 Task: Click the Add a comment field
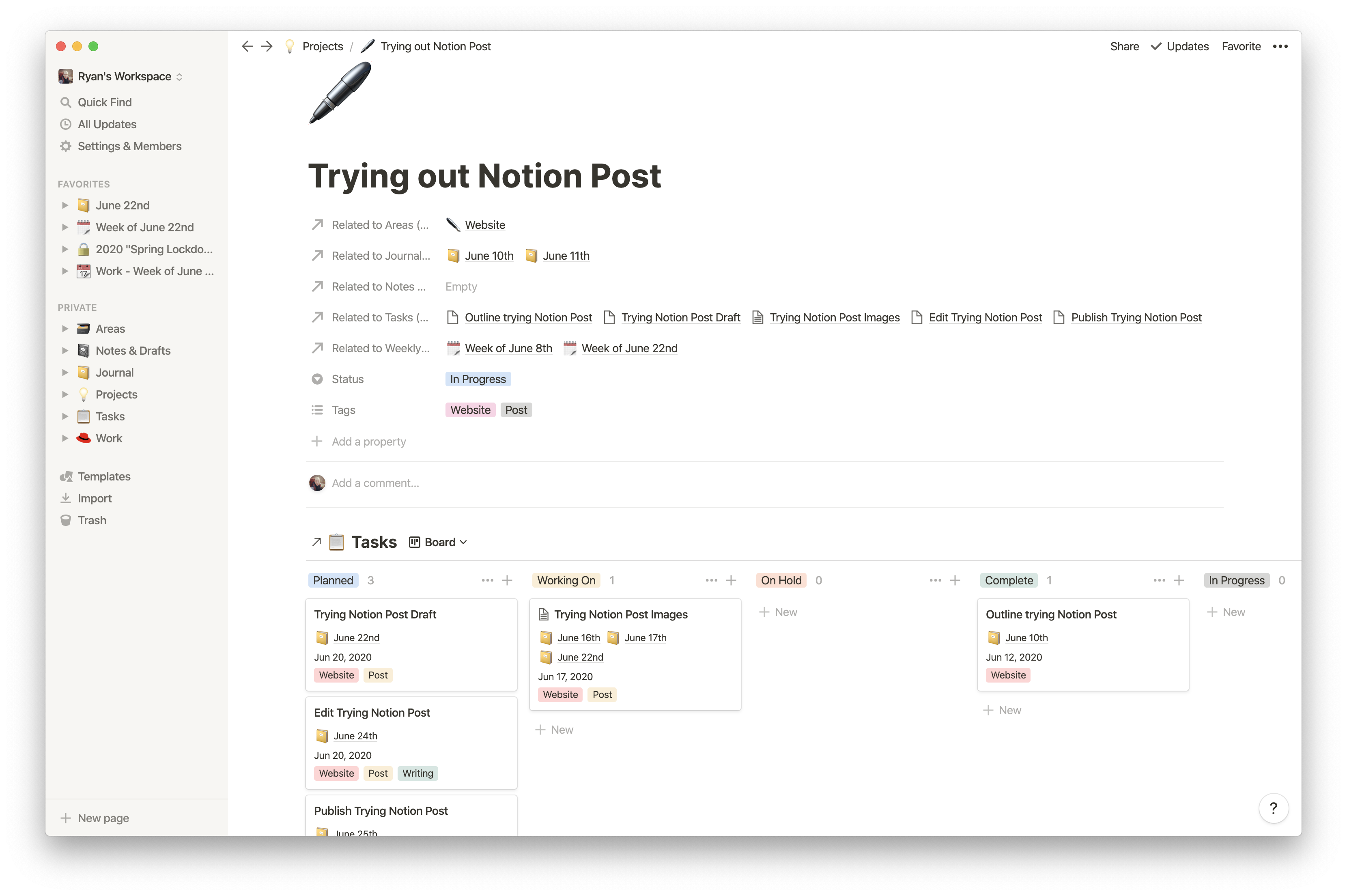coord(375,483)
